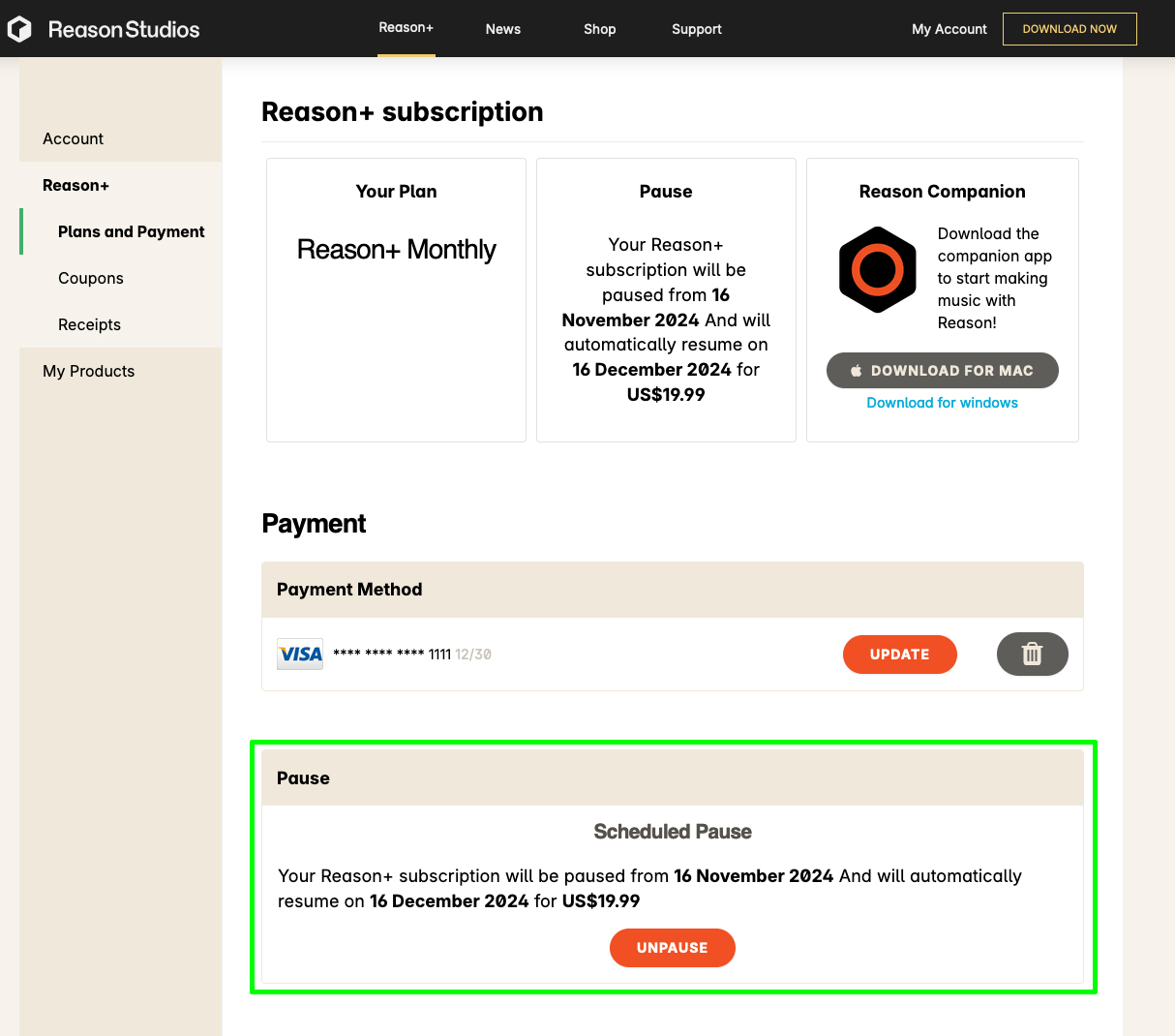Click the 'Payment' section heading
The width and height of the screenshot is (1175, 1036).
pos(314,524)
